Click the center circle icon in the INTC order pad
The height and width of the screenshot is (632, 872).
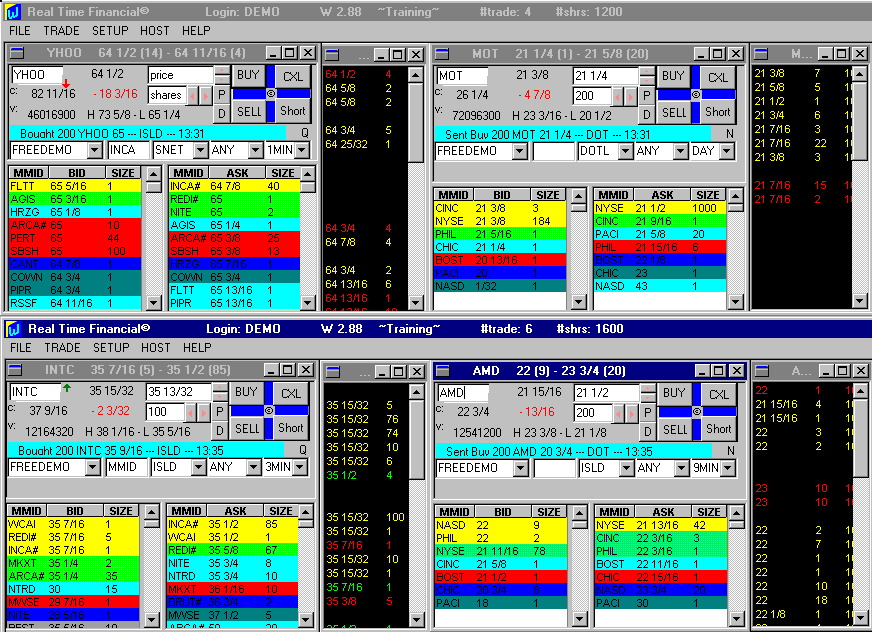269,411
